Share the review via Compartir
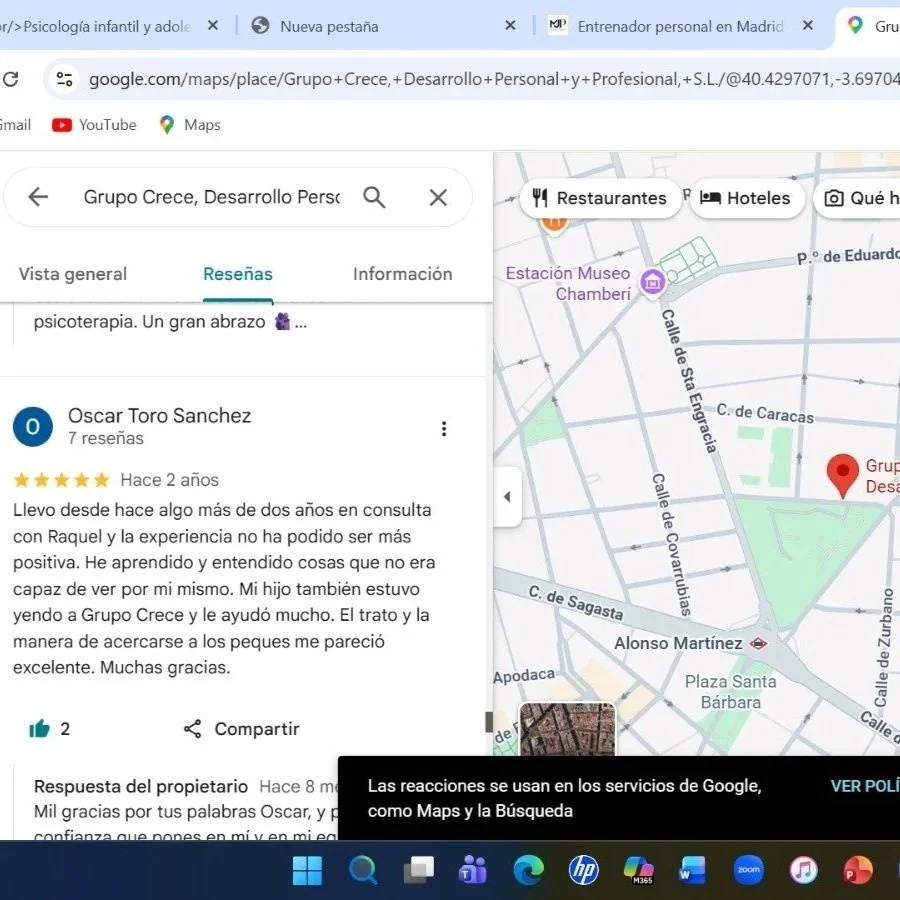This screenshot has width=900, height=900. (x=242, y=729)
